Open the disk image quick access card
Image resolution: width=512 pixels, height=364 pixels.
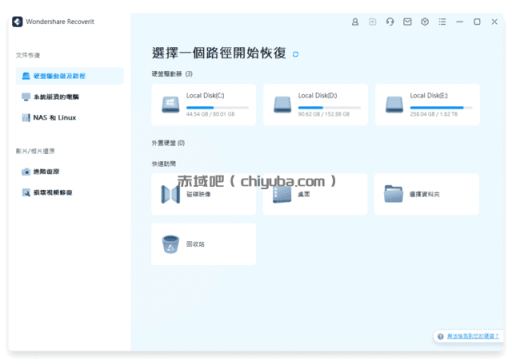point(204,194)
